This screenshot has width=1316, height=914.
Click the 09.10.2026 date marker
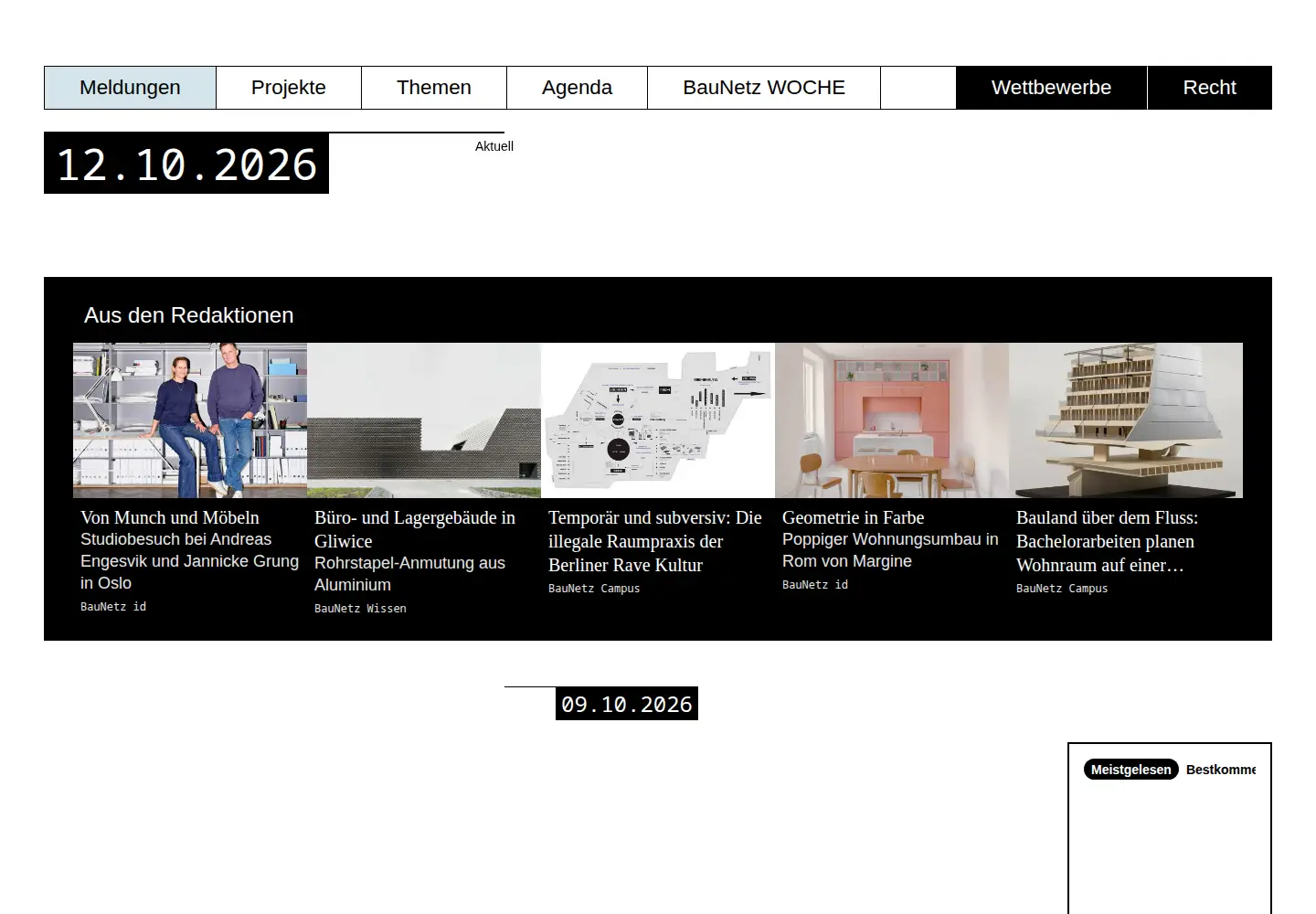[627, 704]
